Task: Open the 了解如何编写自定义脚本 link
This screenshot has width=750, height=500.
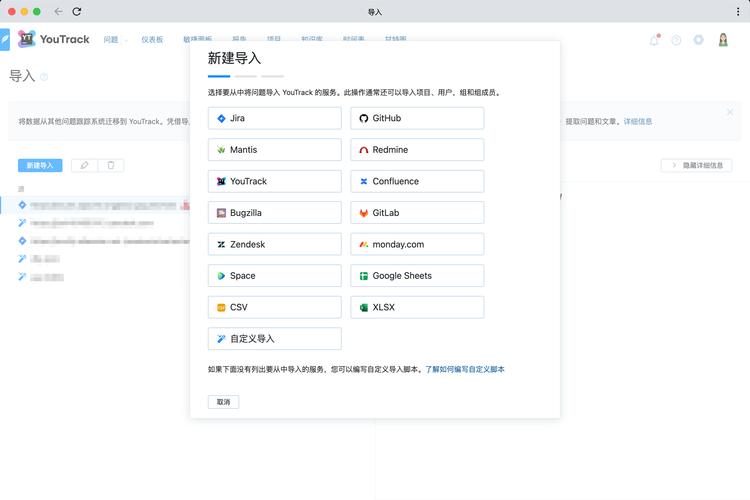Action: pyautogui.click(x=464, y=369)
